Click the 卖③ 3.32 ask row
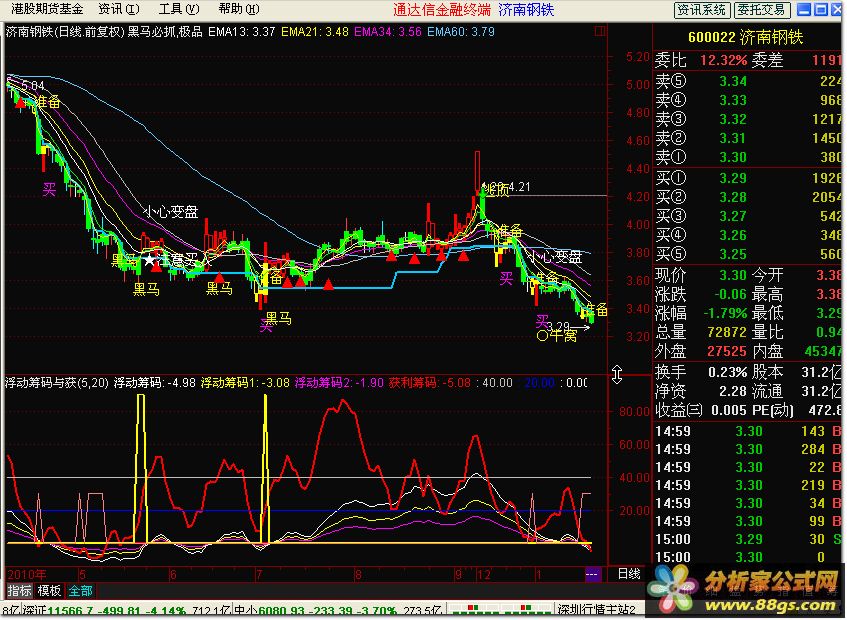 748,119
